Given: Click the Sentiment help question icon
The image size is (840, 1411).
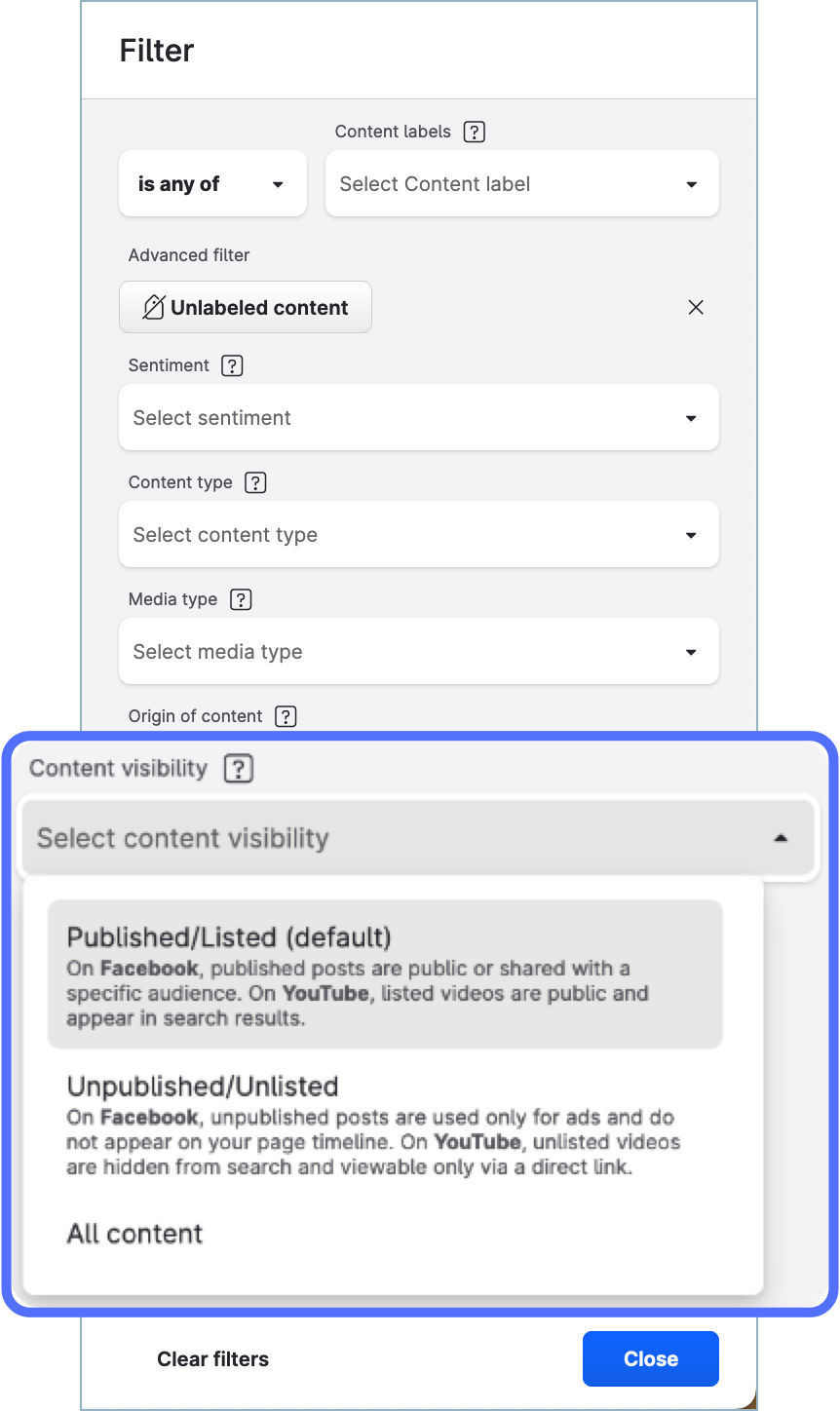Looking at the screenshot, I should [x=232, y=365].
